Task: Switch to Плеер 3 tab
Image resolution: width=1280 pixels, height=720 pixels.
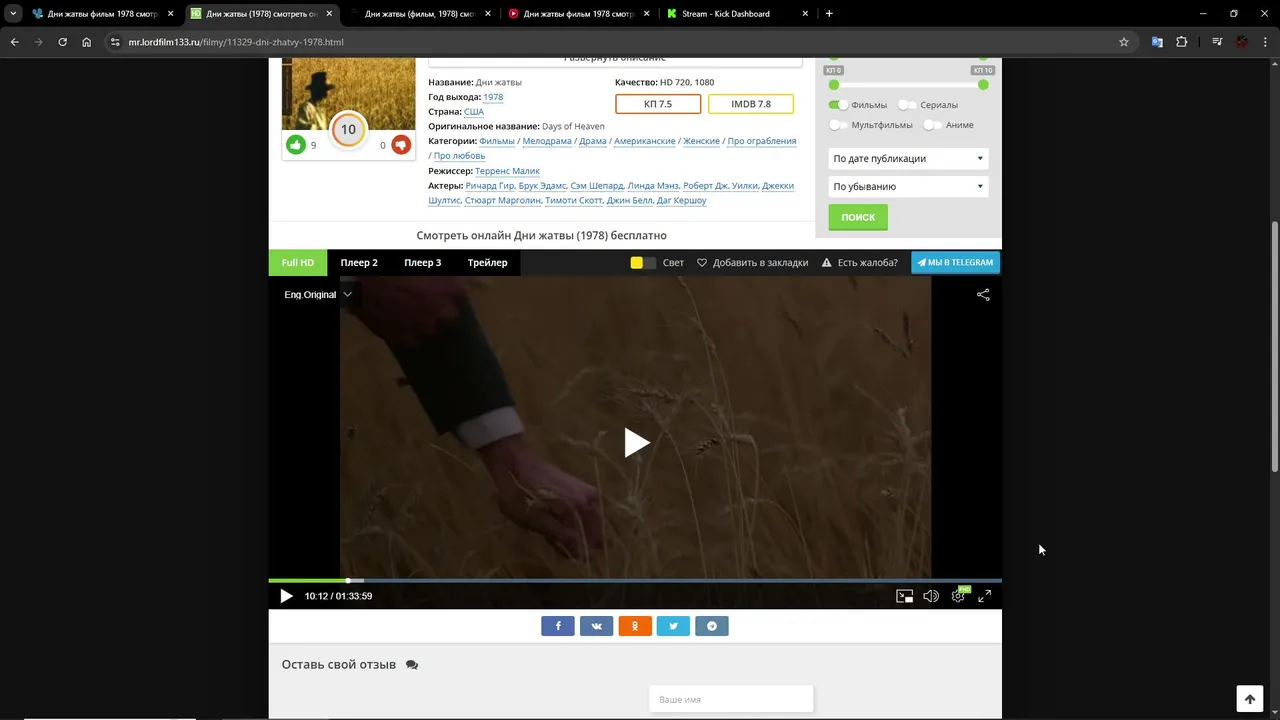Action: (422, 263)
